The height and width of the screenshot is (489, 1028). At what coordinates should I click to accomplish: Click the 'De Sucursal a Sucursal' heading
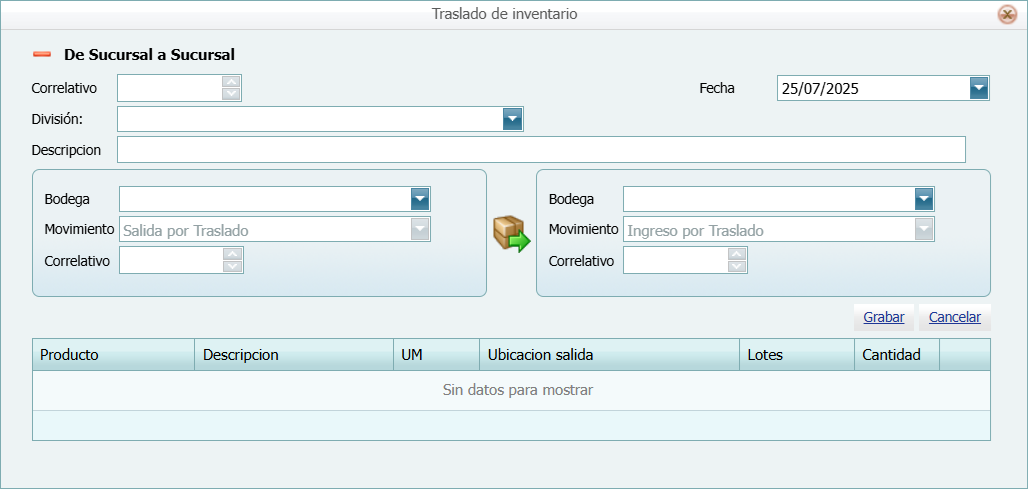coord(149,55)
